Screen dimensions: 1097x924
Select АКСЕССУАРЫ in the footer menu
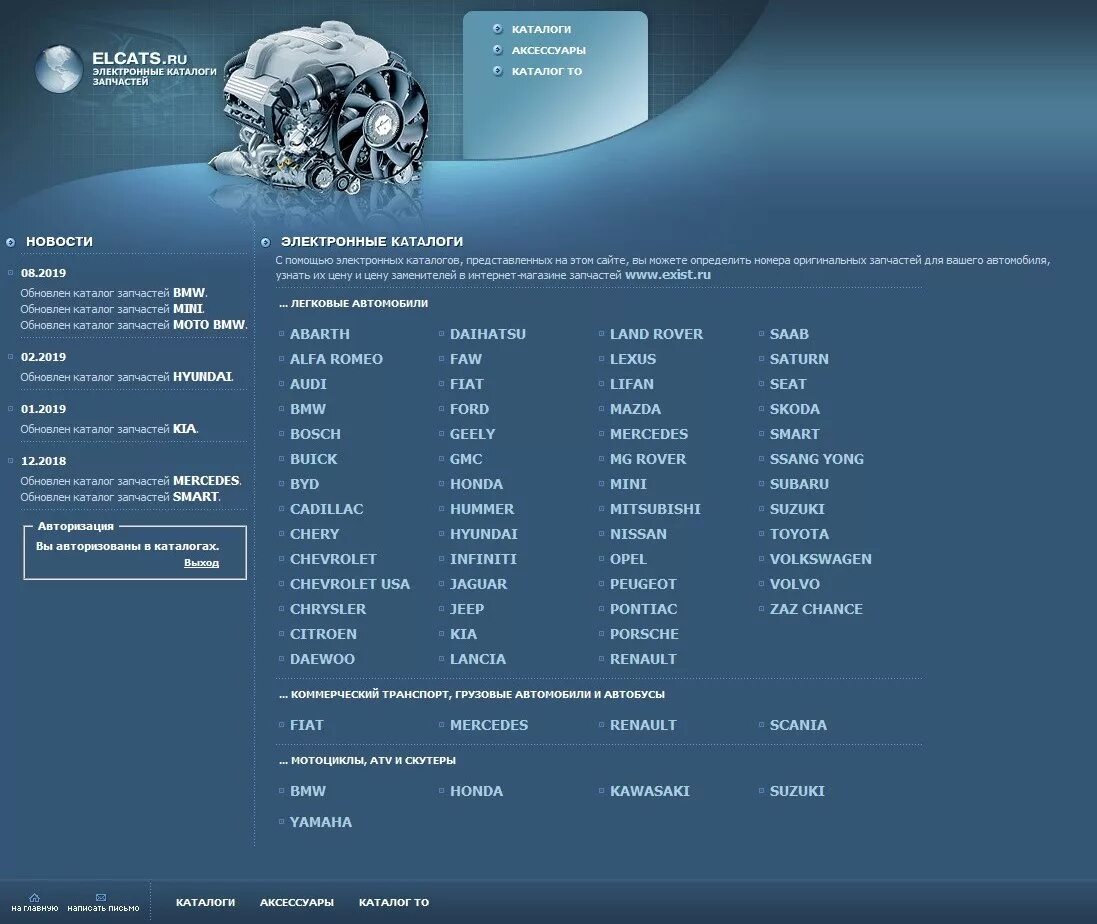(297, 902)
